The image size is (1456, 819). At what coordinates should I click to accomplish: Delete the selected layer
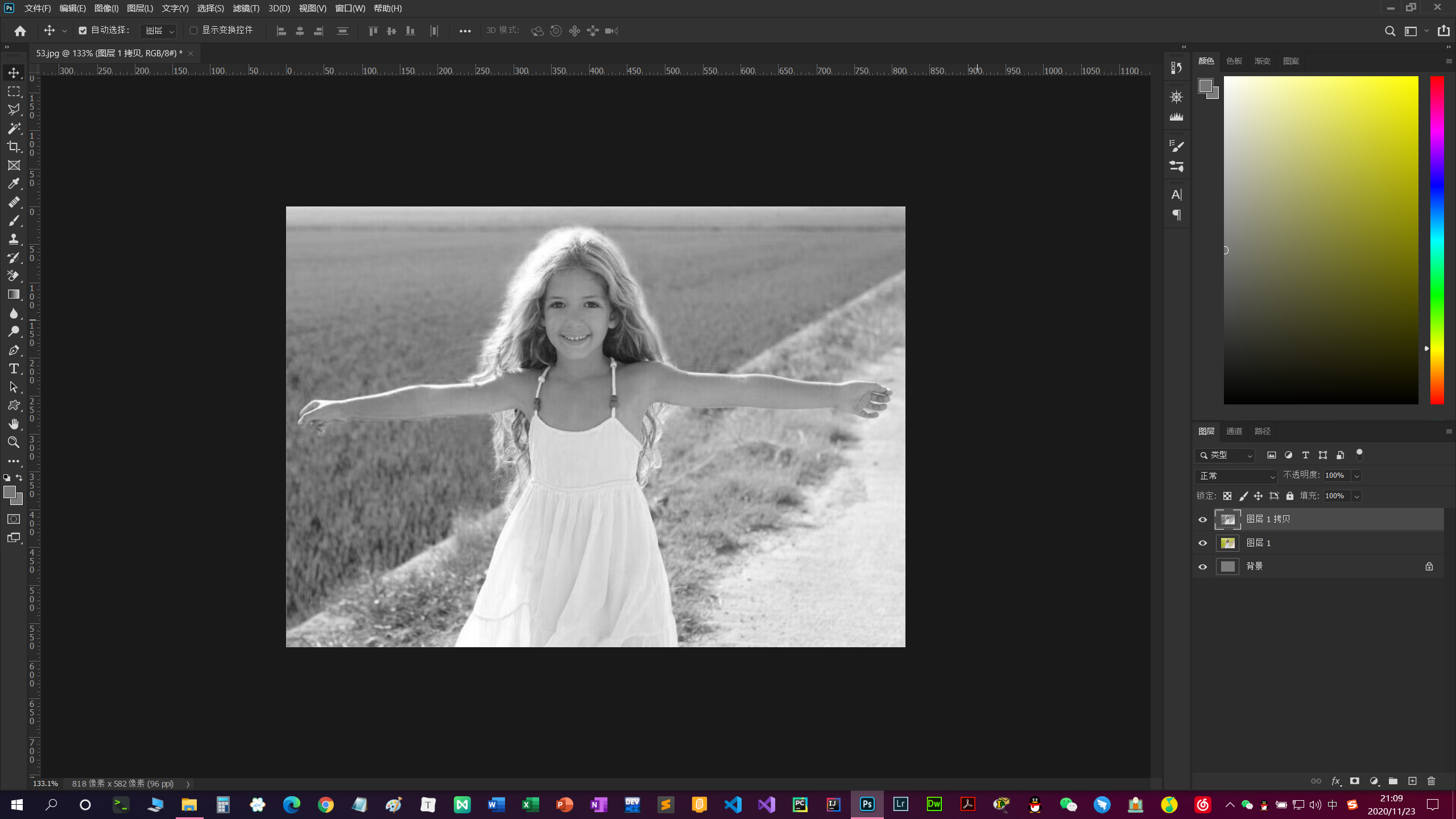click(x=1432, y=781)
